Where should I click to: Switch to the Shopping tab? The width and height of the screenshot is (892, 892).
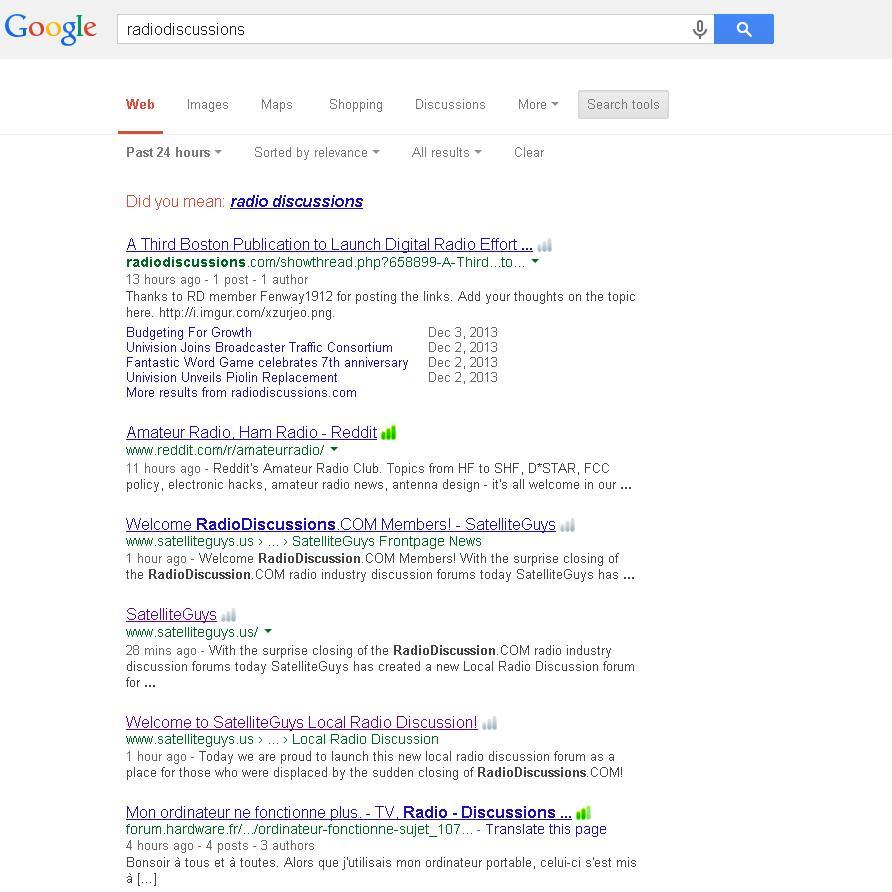coord(356,105)
